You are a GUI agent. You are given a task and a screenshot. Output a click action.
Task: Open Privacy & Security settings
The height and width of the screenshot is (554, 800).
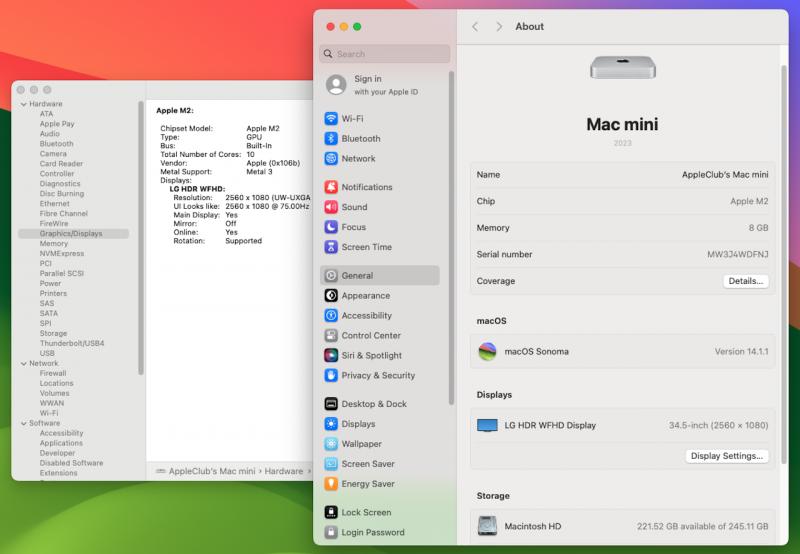pyautogui.click(x=377, y=375)
